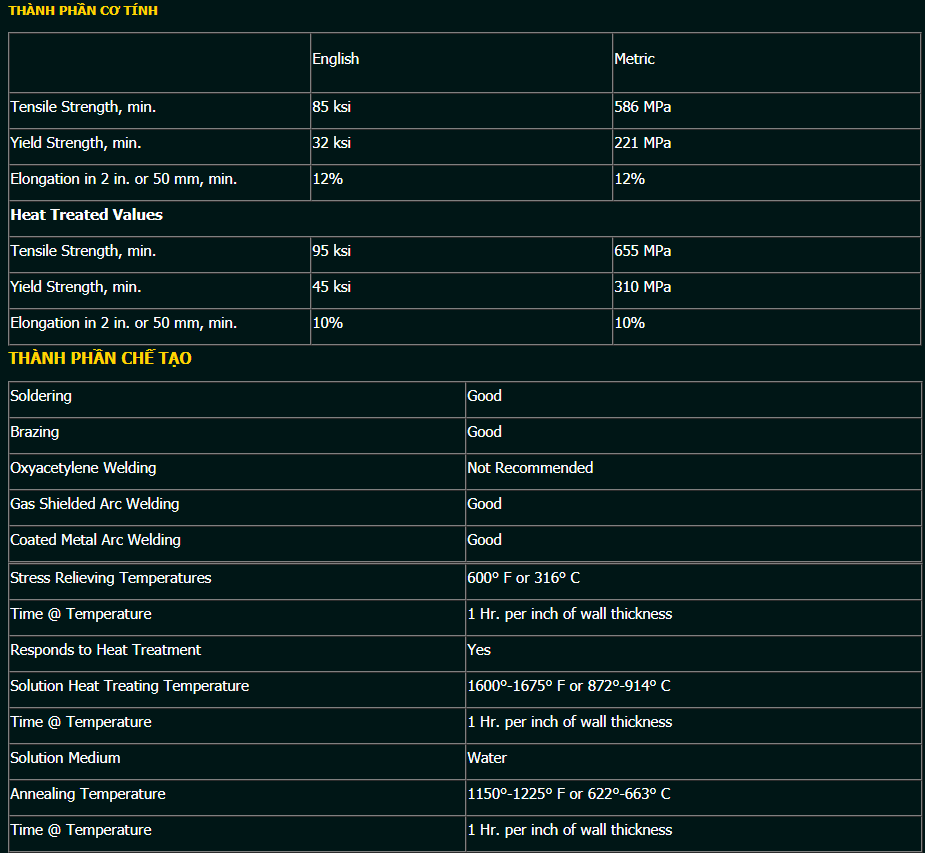Select the 85 ksi tensile value
This screenshot has height=853, width=925.
tap(331, 107)
